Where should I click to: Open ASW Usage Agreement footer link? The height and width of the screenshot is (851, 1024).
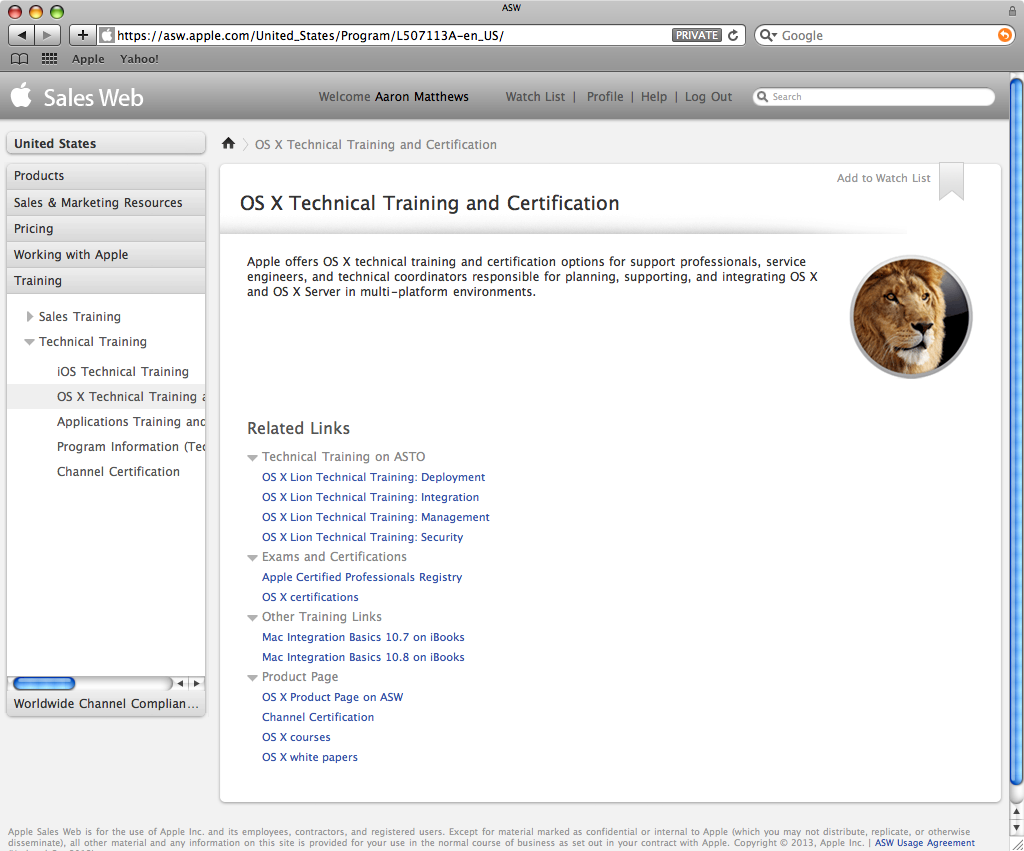pos(924,843)
